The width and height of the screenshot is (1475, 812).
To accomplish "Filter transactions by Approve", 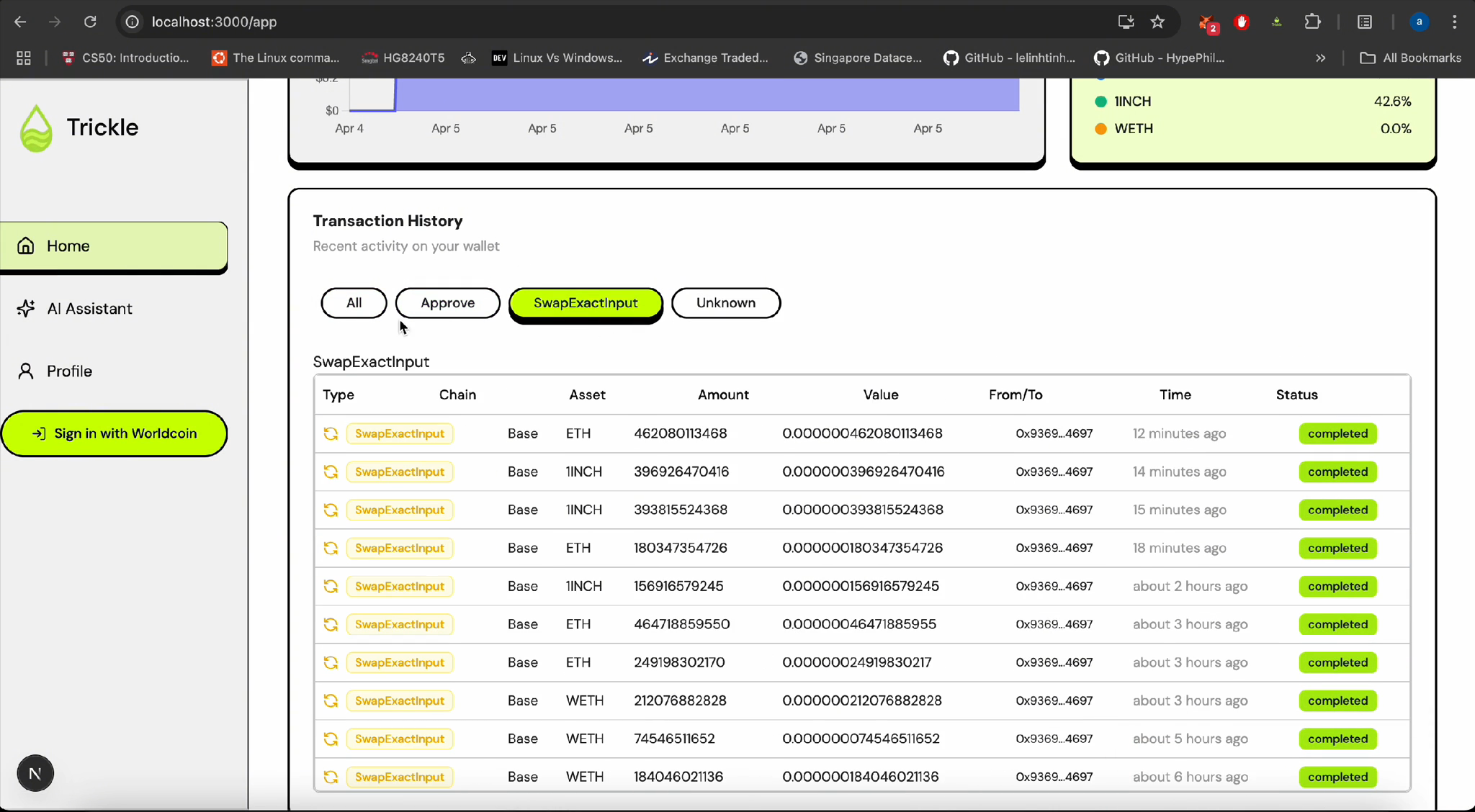I will [x=447, y=303].
